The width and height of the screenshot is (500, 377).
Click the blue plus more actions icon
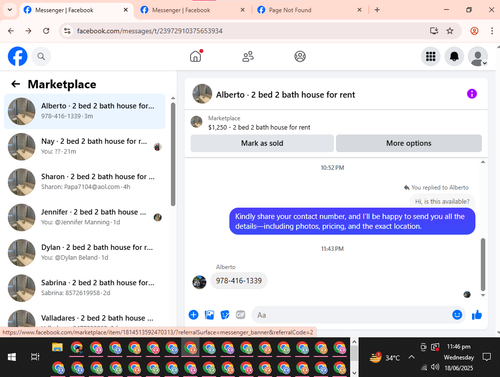coord(193,315)
